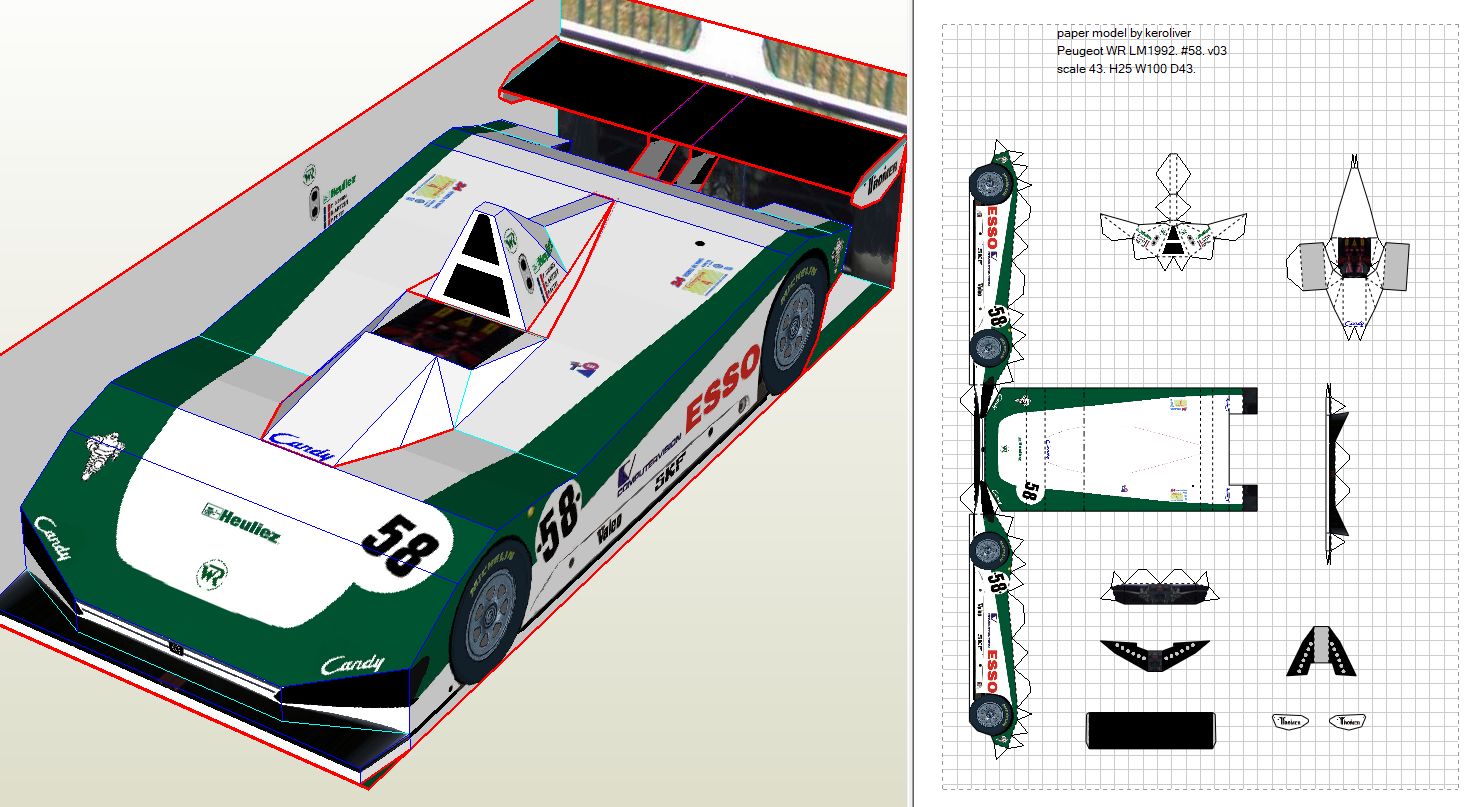1482x807 pixels.
Task: Select the Computervision logo on the side panel
Action: pos(648,465)
